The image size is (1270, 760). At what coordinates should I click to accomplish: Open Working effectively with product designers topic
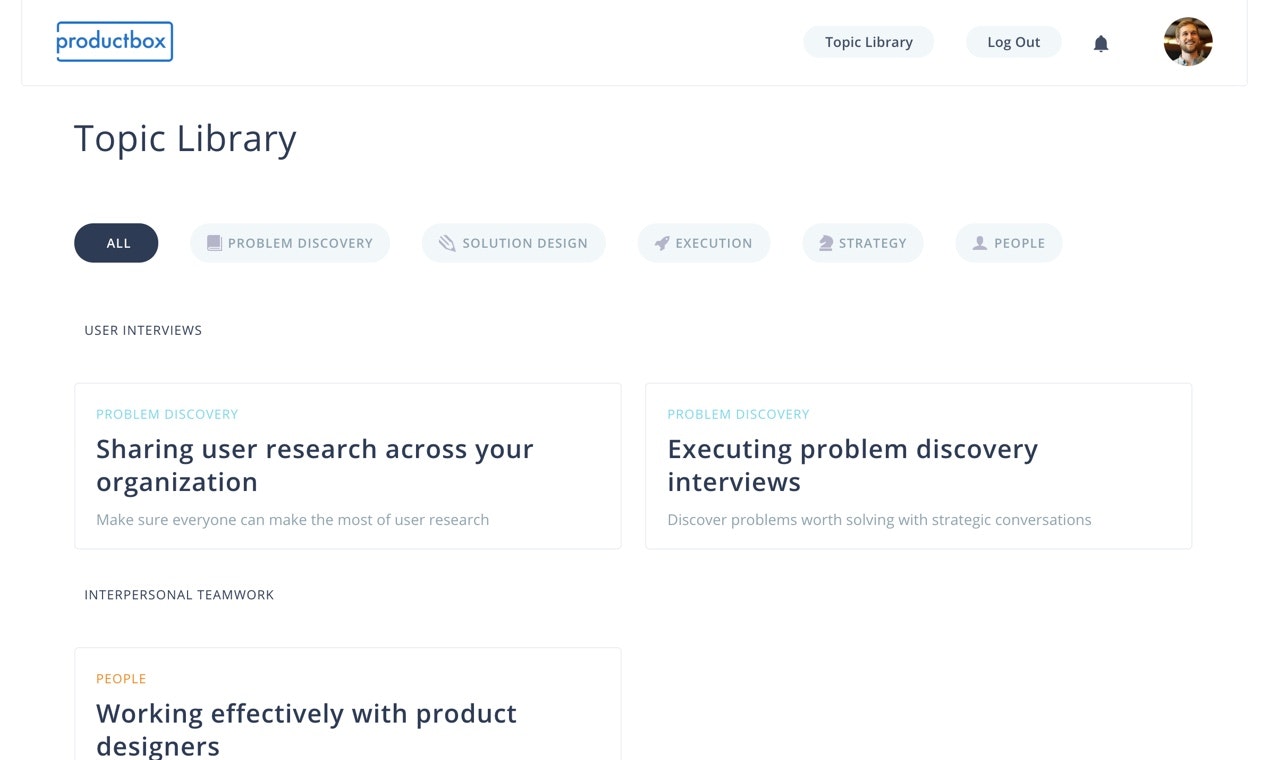(x=347, y=710)
